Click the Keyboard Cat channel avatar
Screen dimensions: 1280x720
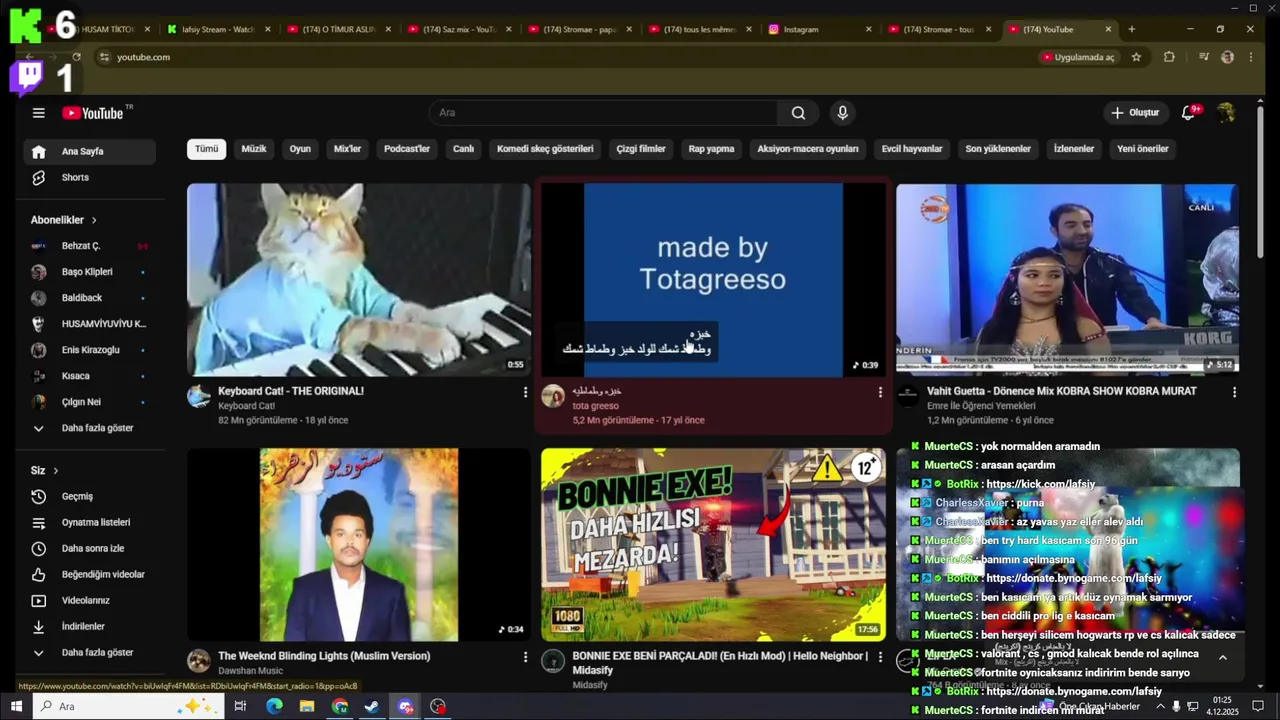tap(199, 396)
